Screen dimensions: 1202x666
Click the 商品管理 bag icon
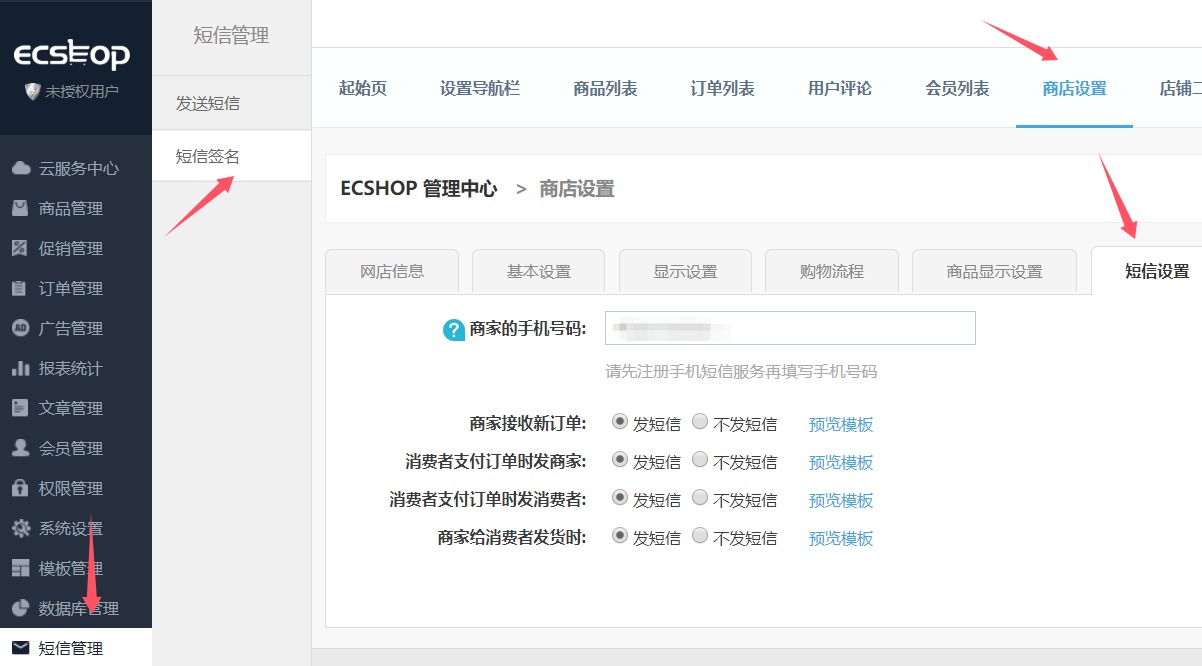click(21, 208)
